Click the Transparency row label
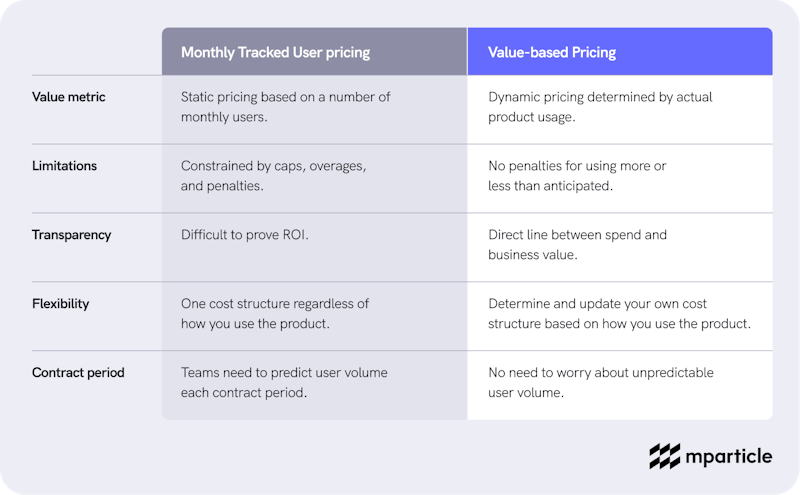The image size is (800, 495). [71, 235]
